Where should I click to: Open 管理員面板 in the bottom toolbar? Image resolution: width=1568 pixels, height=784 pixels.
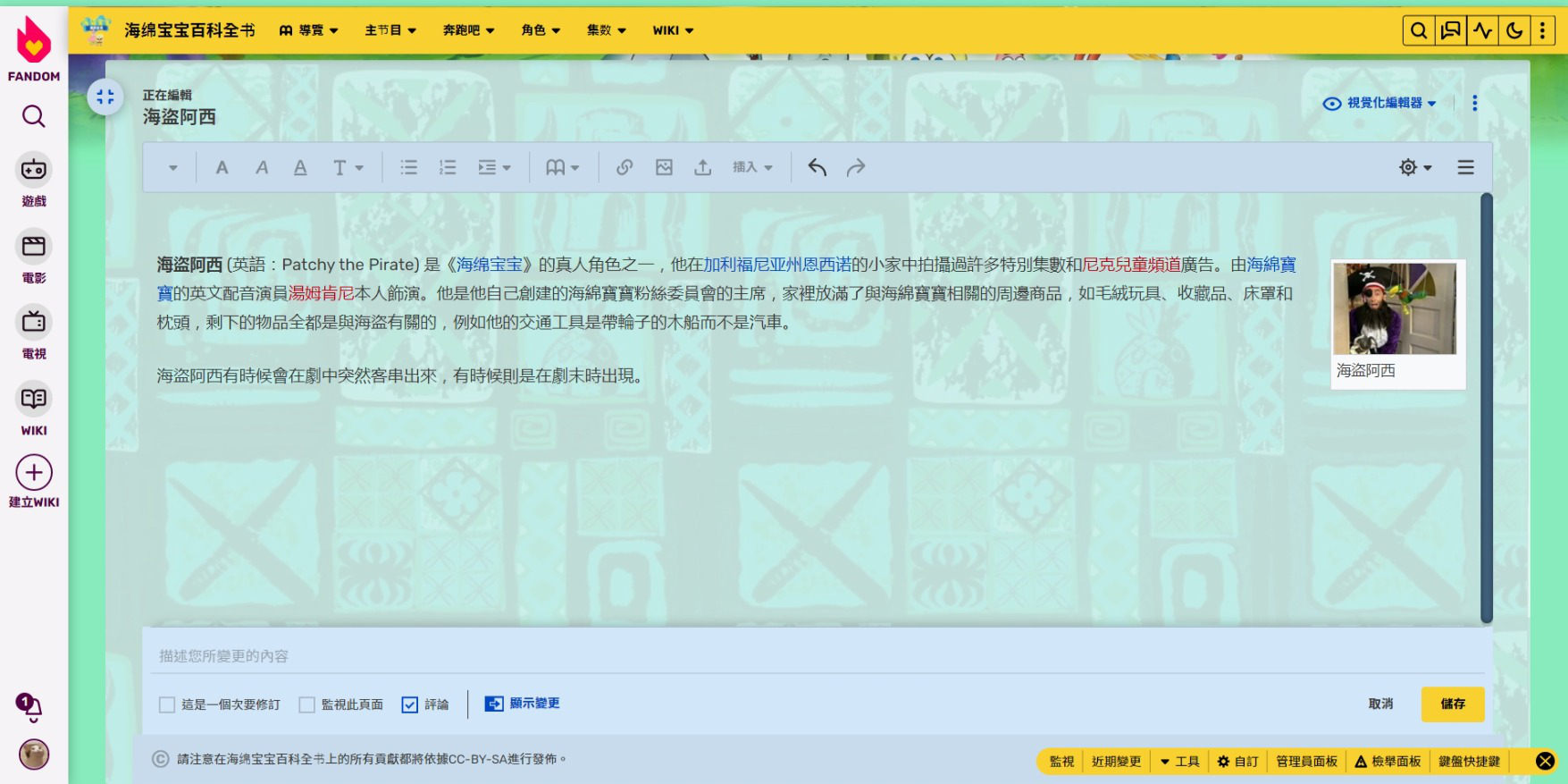click(1307, 762)
